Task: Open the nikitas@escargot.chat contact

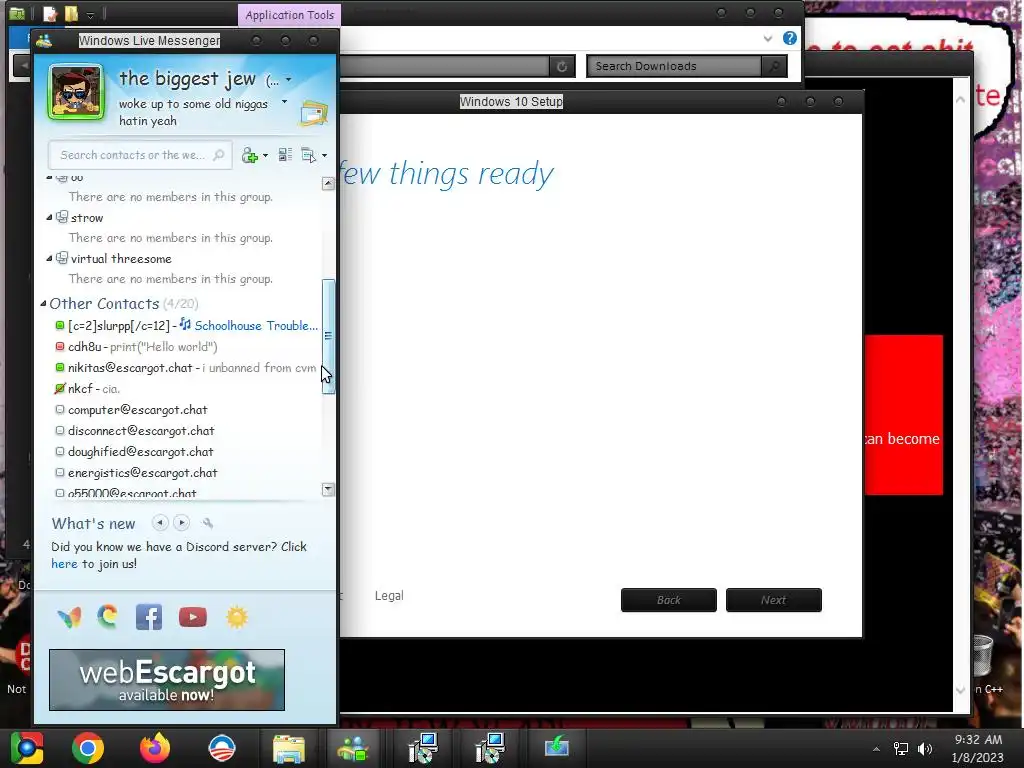Action: (130, 368)
